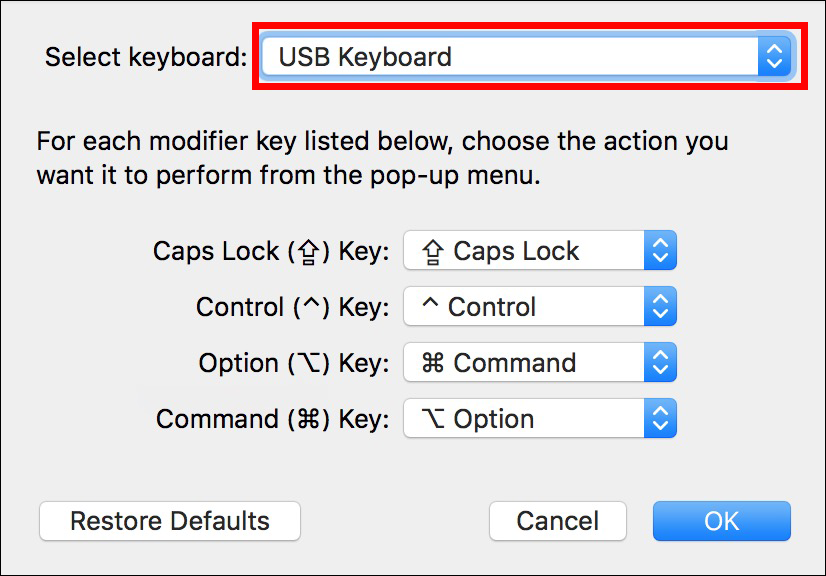Click blue arrows of Select keyboard popup

(774, 56)
